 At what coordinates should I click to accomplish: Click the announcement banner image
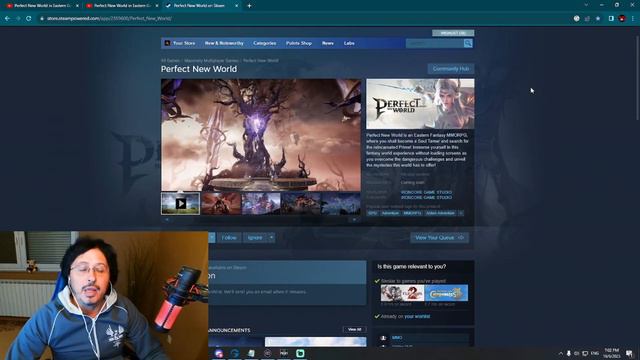coord(316,342)
